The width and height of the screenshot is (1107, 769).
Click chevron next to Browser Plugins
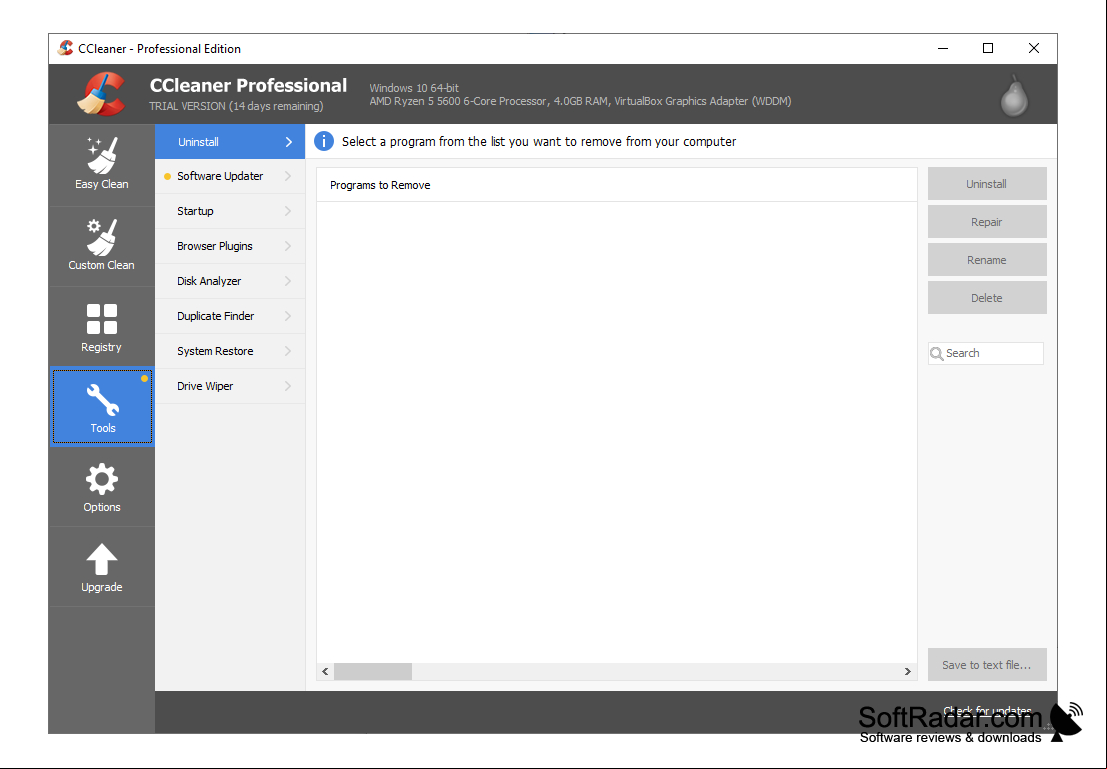pyautogui.click(x=288, y=246)
